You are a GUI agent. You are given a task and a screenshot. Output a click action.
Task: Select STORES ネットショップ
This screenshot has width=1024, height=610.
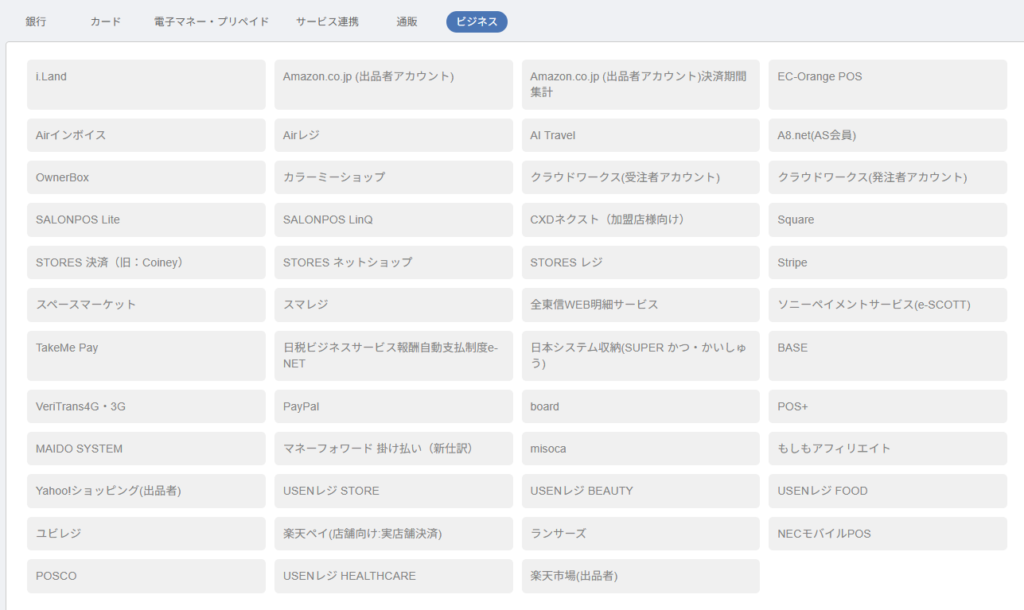tap(393, 263)
